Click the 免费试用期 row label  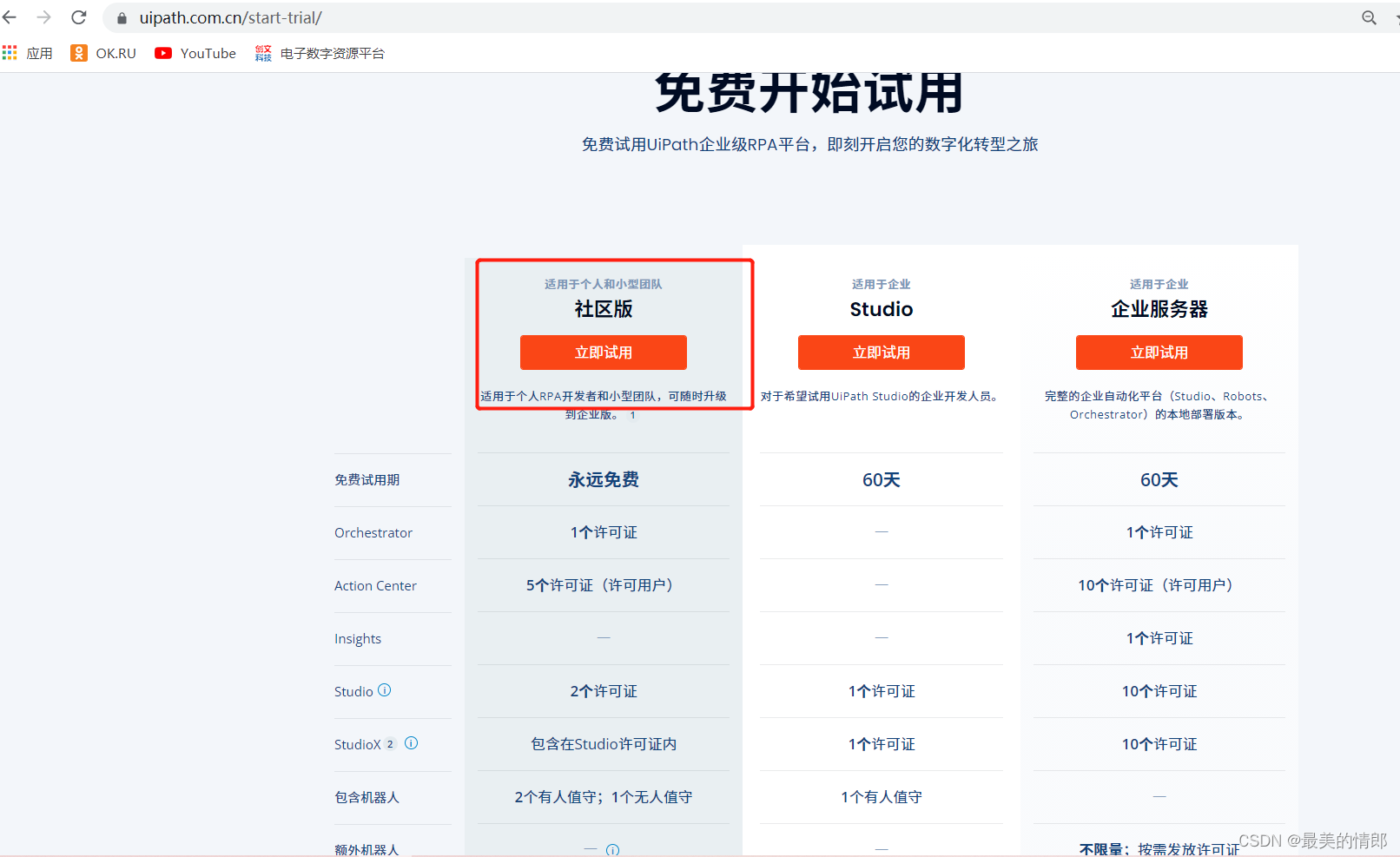tap(367, 480)
